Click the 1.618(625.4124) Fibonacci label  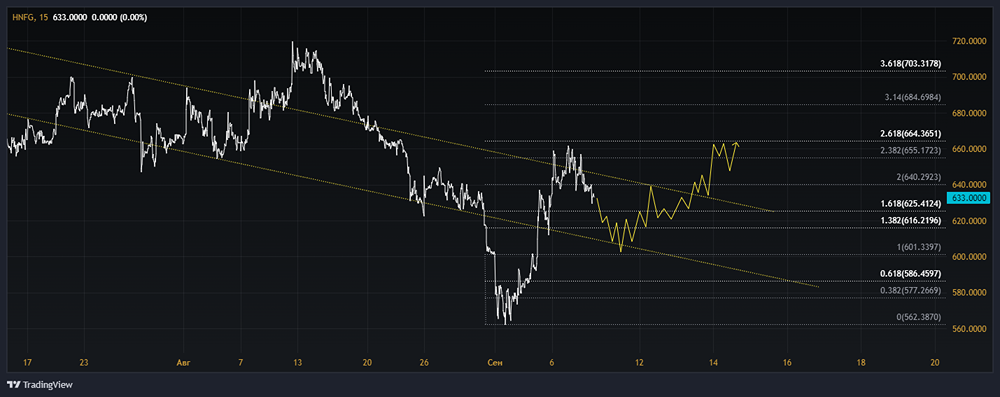tap(910, 204)
